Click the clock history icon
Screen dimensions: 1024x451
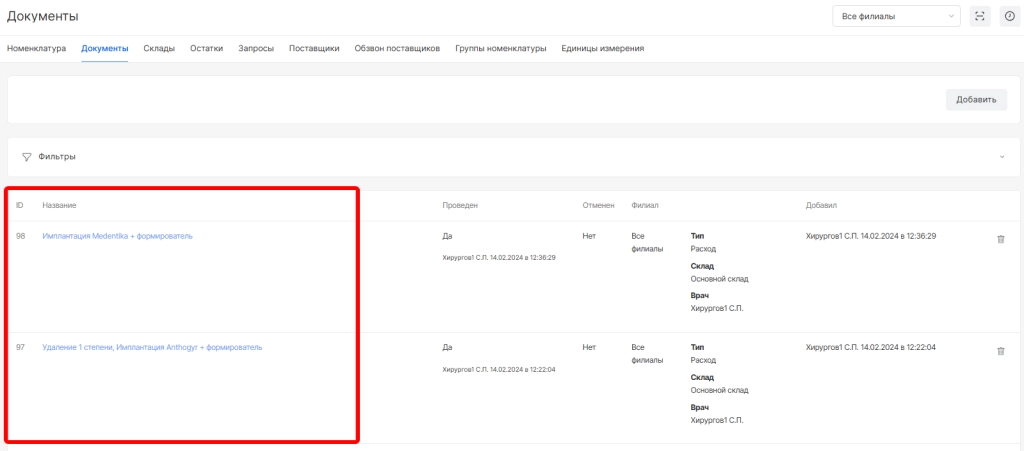[x=1009, y=16]
